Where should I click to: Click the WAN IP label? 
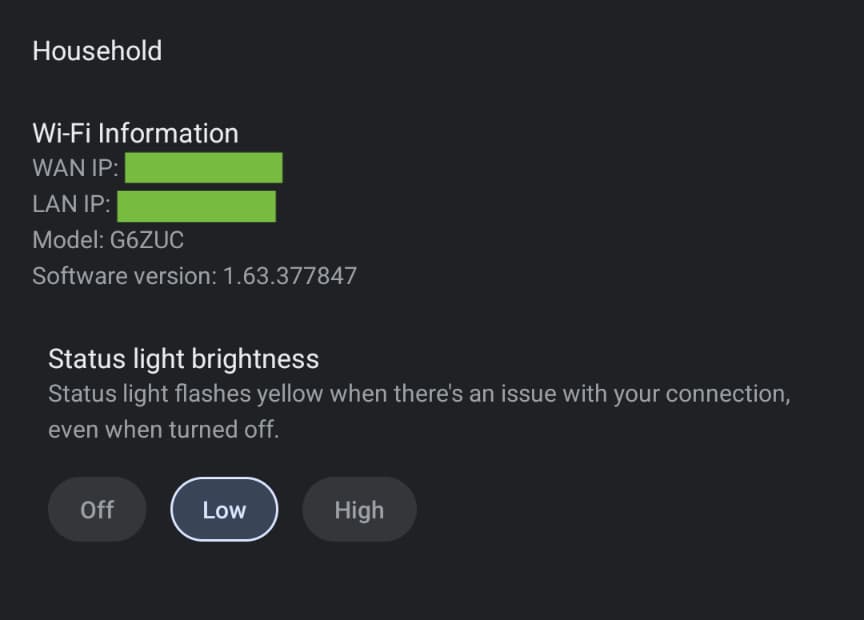(x=75, y=168)
